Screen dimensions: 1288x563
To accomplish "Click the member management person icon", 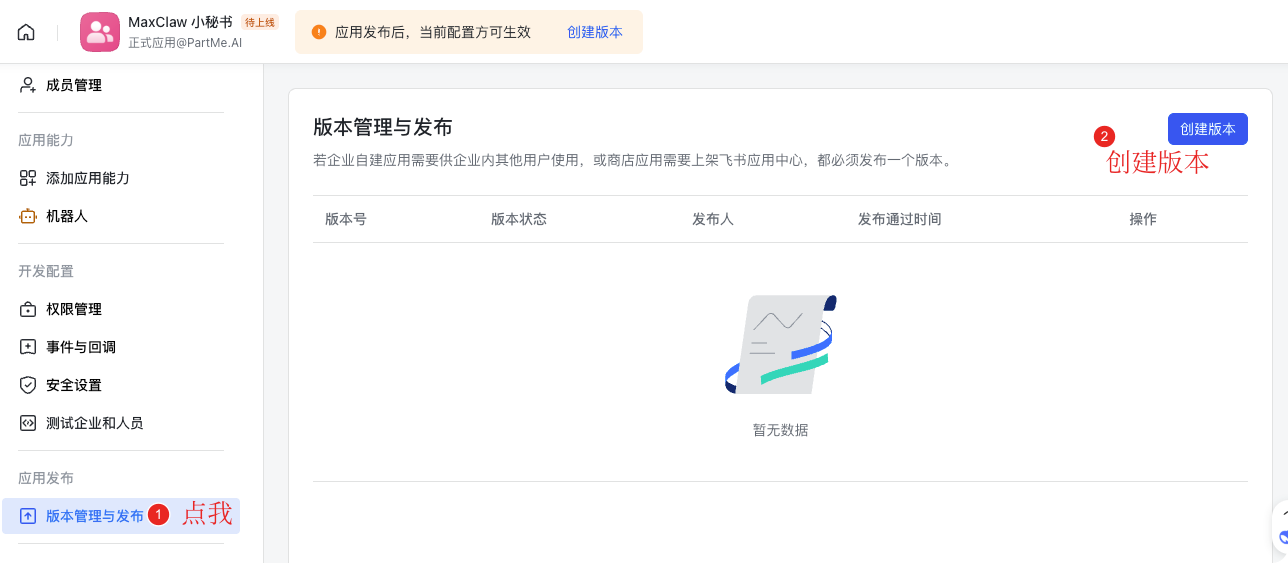I will pyautogui.click(x=28, y=85).
